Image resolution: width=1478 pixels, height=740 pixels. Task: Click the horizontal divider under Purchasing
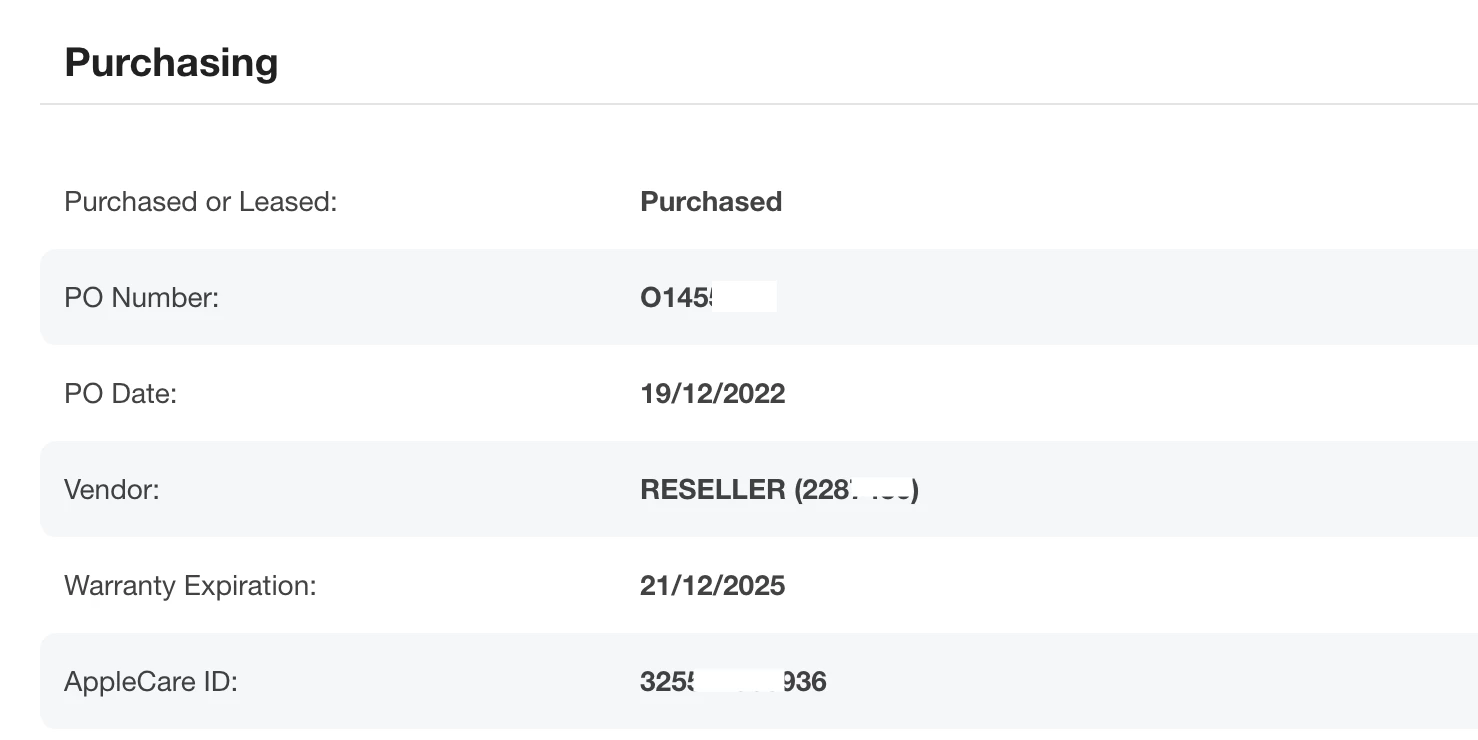(759, 104)
